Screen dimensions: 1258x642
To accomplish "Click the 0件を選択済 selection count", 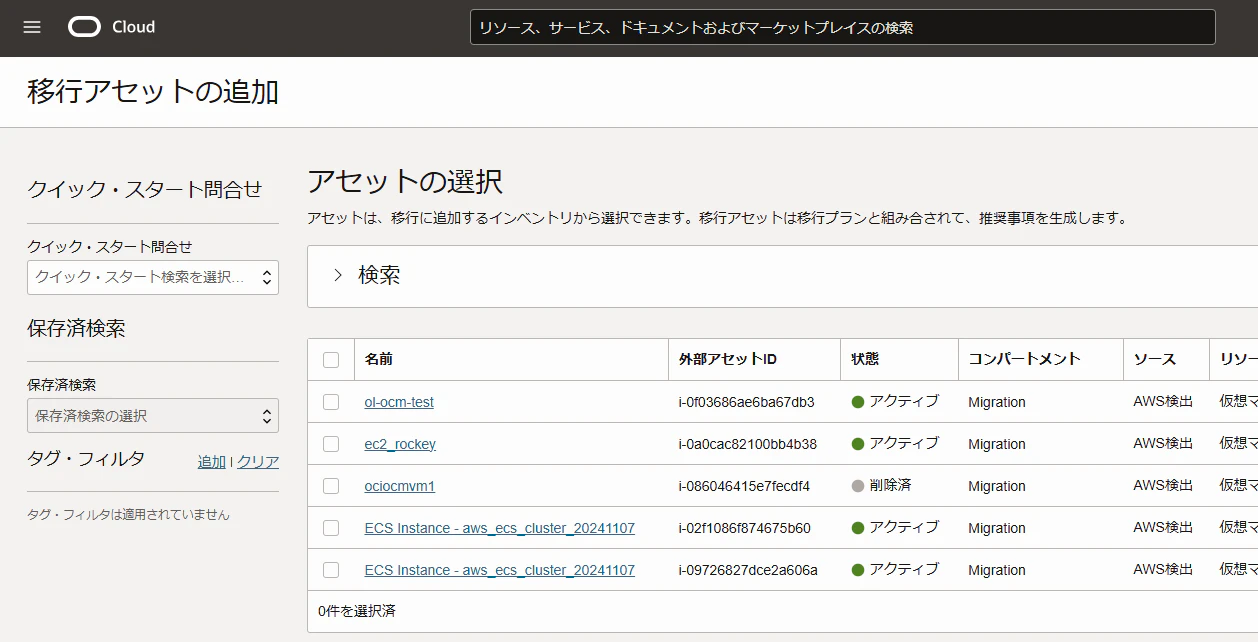I will [x=357, y=611].
